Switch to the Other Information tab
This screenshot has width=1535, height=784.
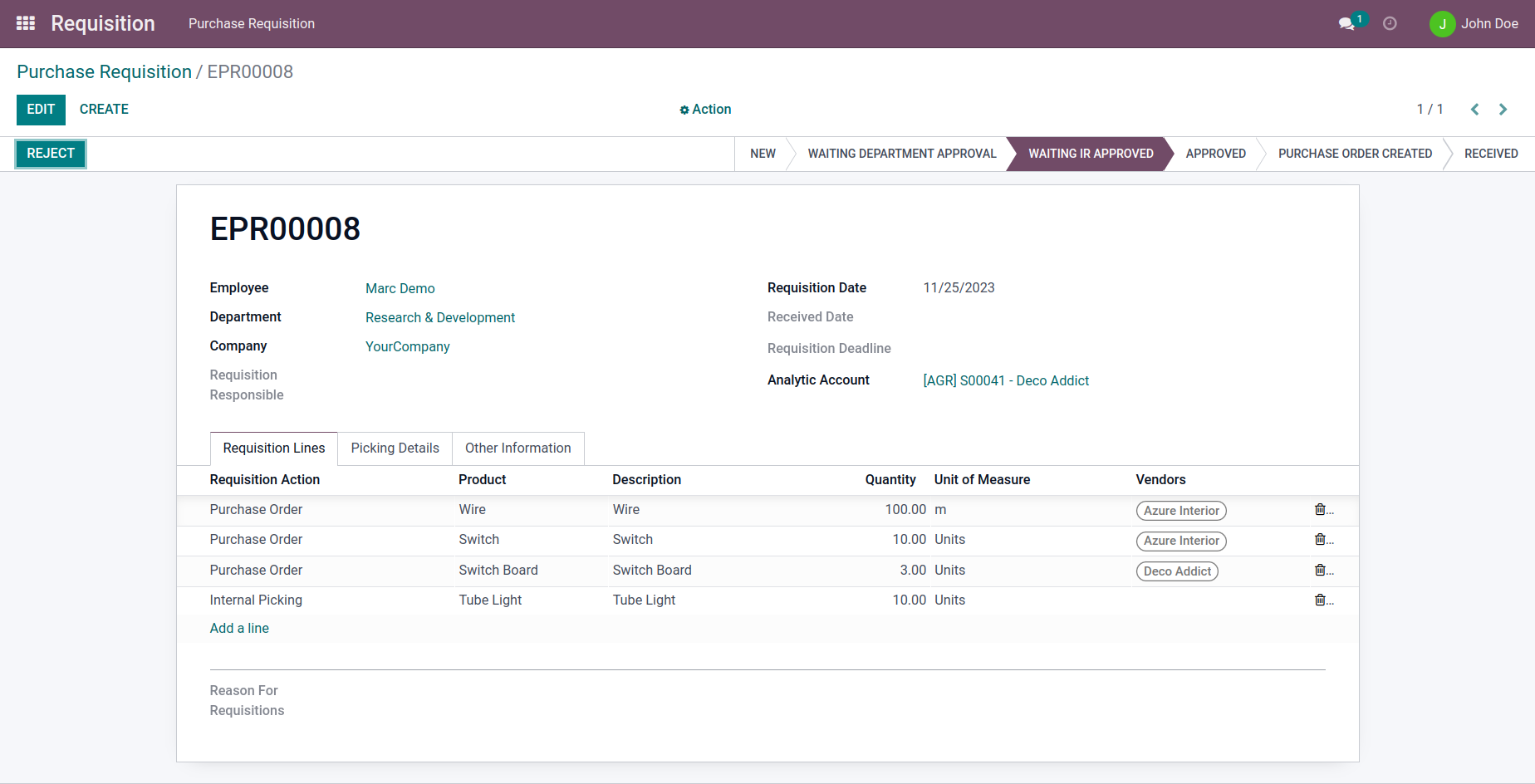(517, 448)
